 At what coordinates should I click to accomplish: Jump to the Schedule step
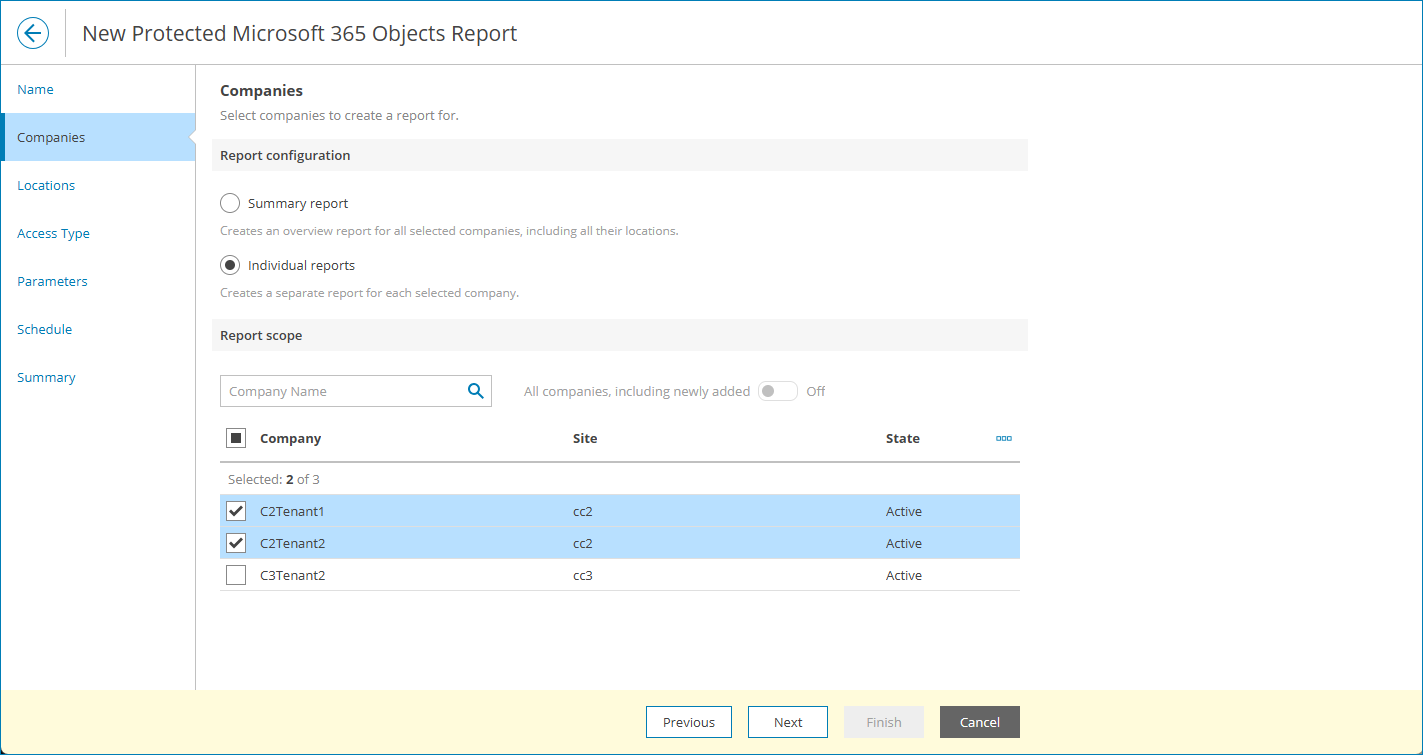click(x=45, y=330)
